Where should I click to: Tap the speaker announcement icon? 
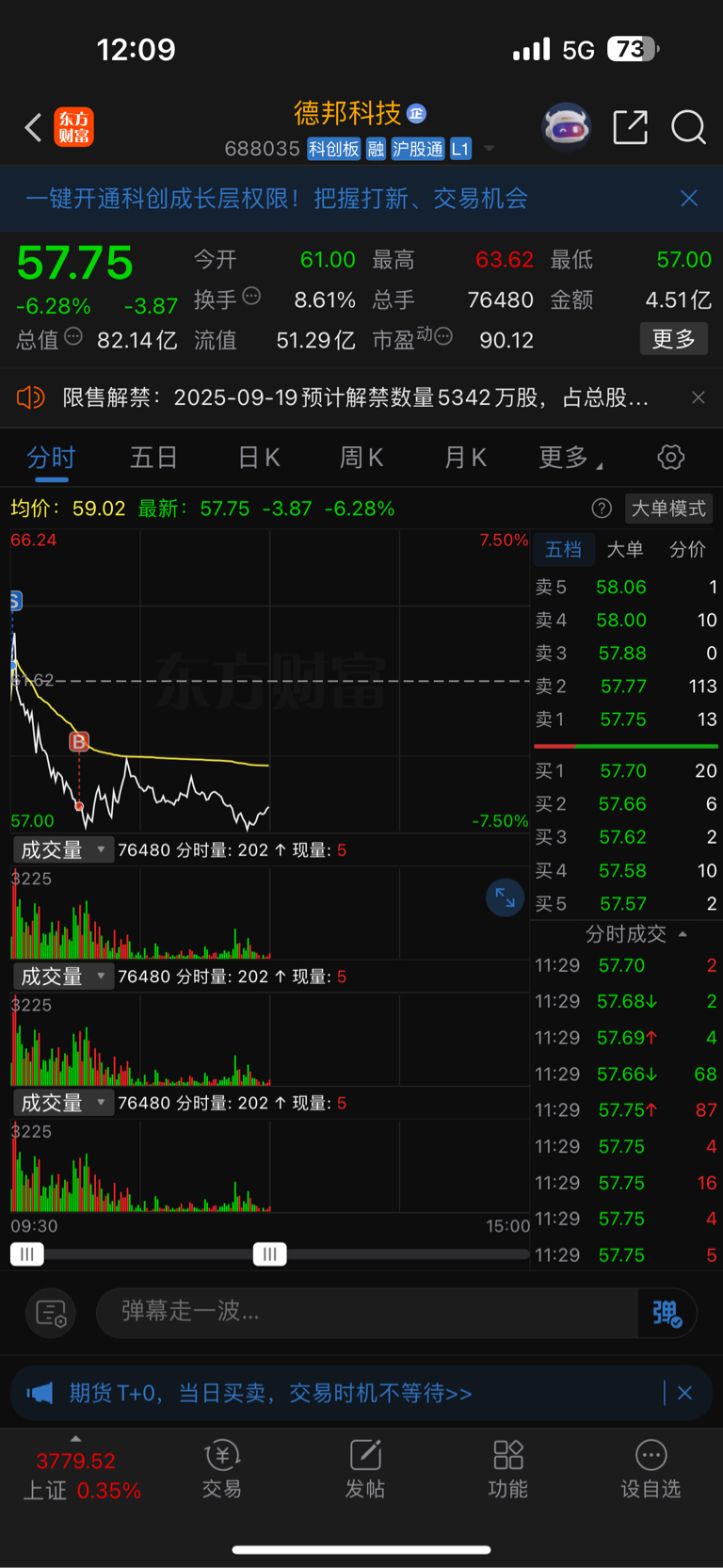[x=31, y=397]
